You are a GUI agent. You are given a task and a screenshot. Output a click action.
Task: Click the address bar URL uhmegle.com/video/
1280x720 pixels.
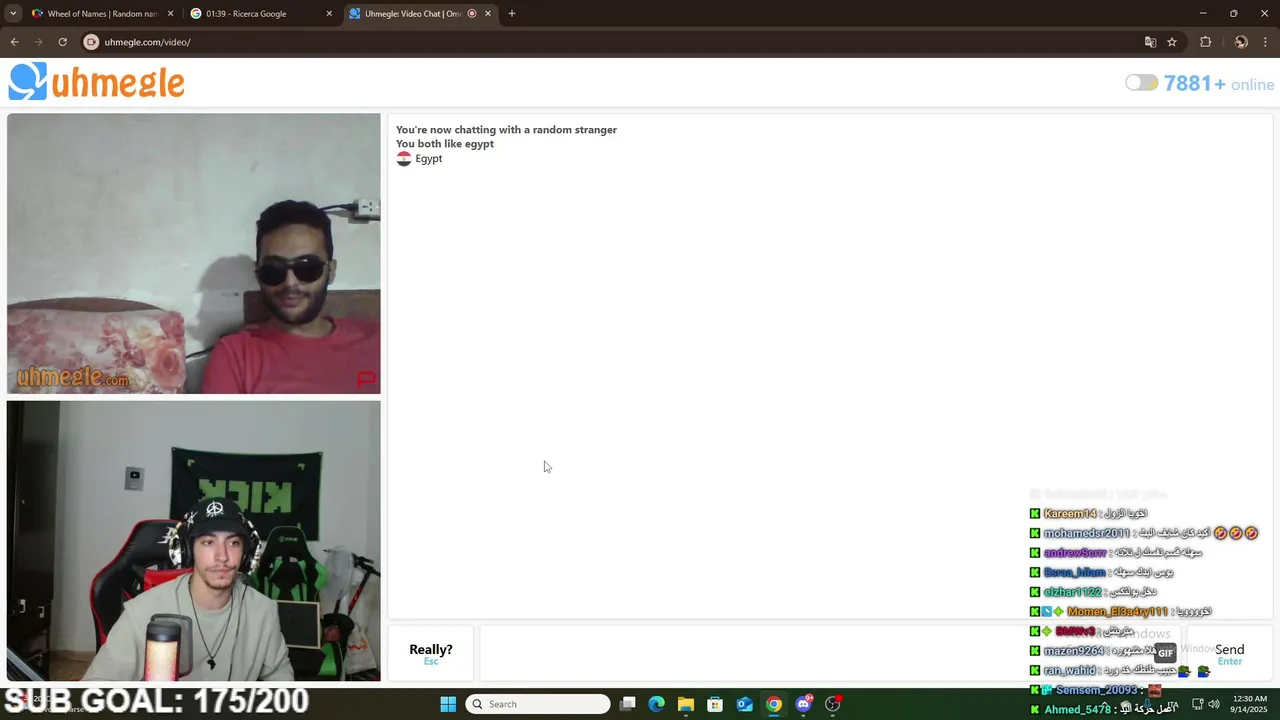pyautogui.click(x=147, y=42)
